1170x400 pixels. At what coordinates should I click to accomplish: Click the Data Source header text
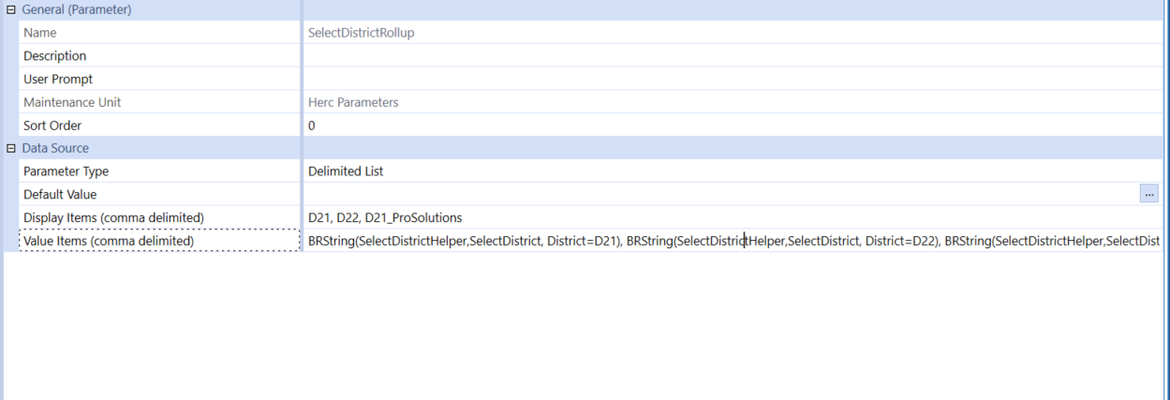(55, 149)
